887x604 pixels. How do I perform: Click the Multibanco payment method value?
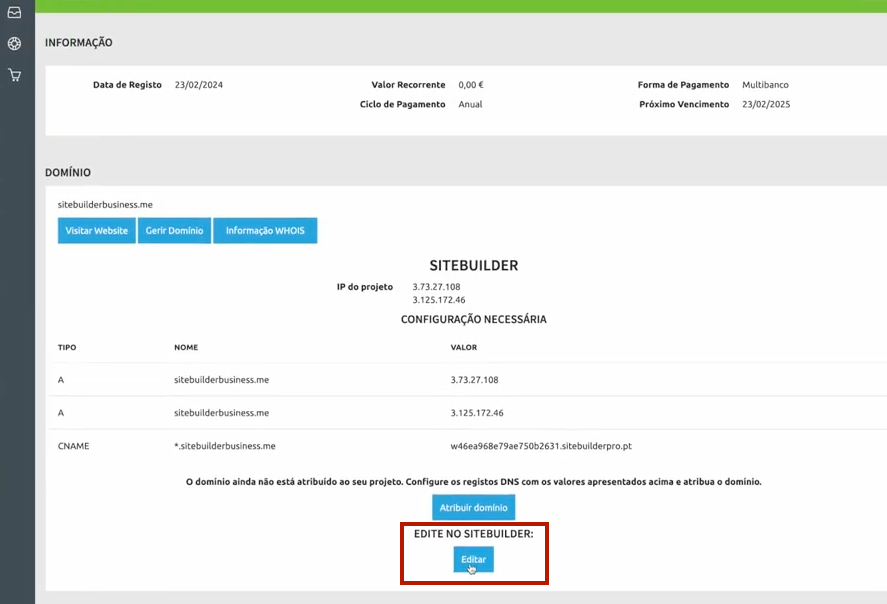click(765, 85)
